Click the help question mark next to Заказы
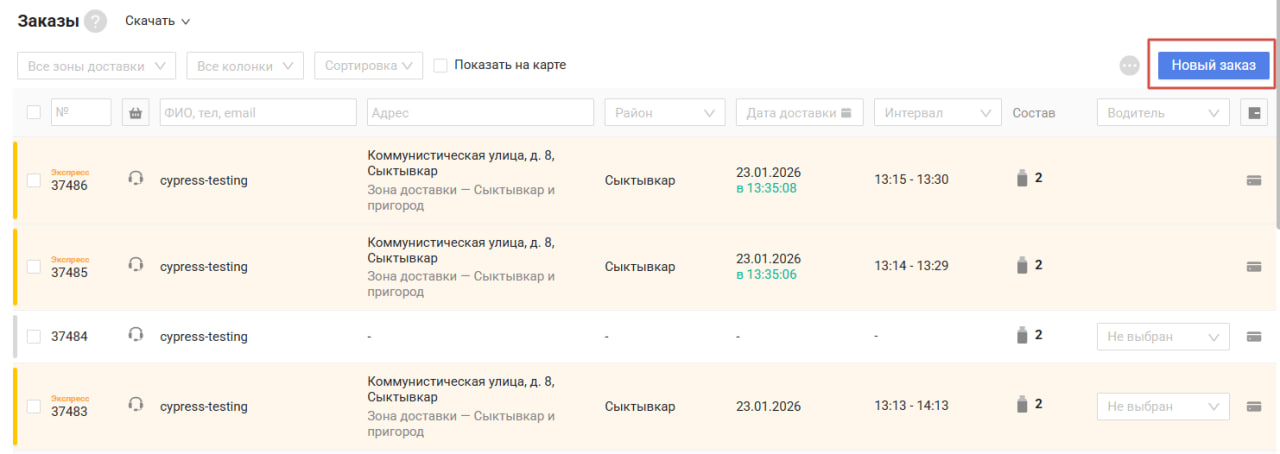The image size is (1280, 454). [x=95, y=21]
